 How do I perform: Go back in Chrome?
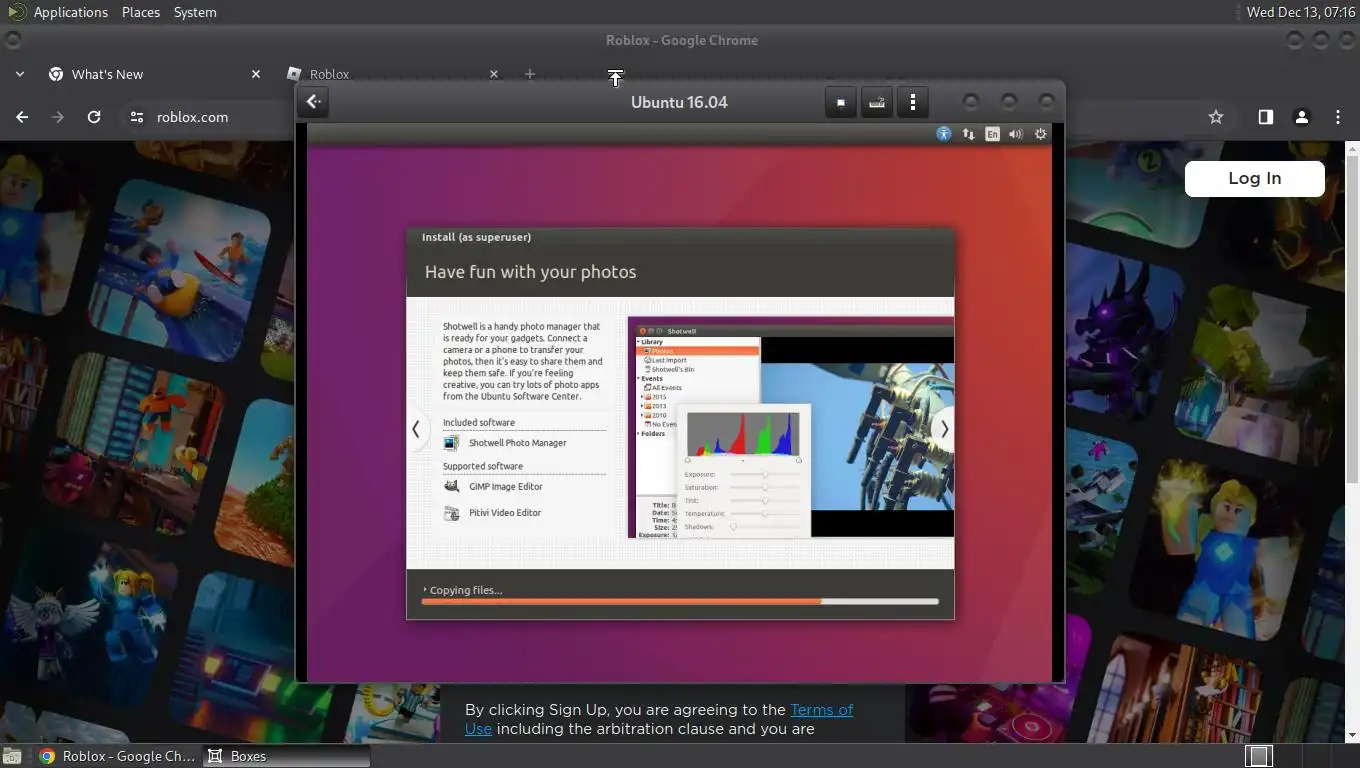point(22,117)
